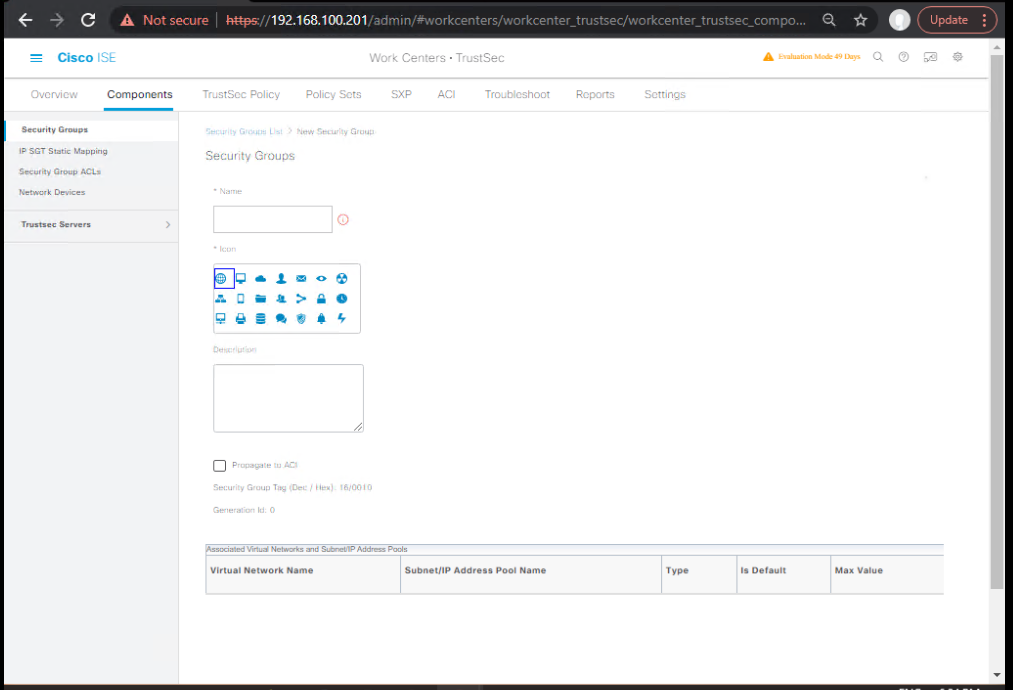Open the settings gear in ISE header
1013x690 pixels.
(x=958, y=57)
